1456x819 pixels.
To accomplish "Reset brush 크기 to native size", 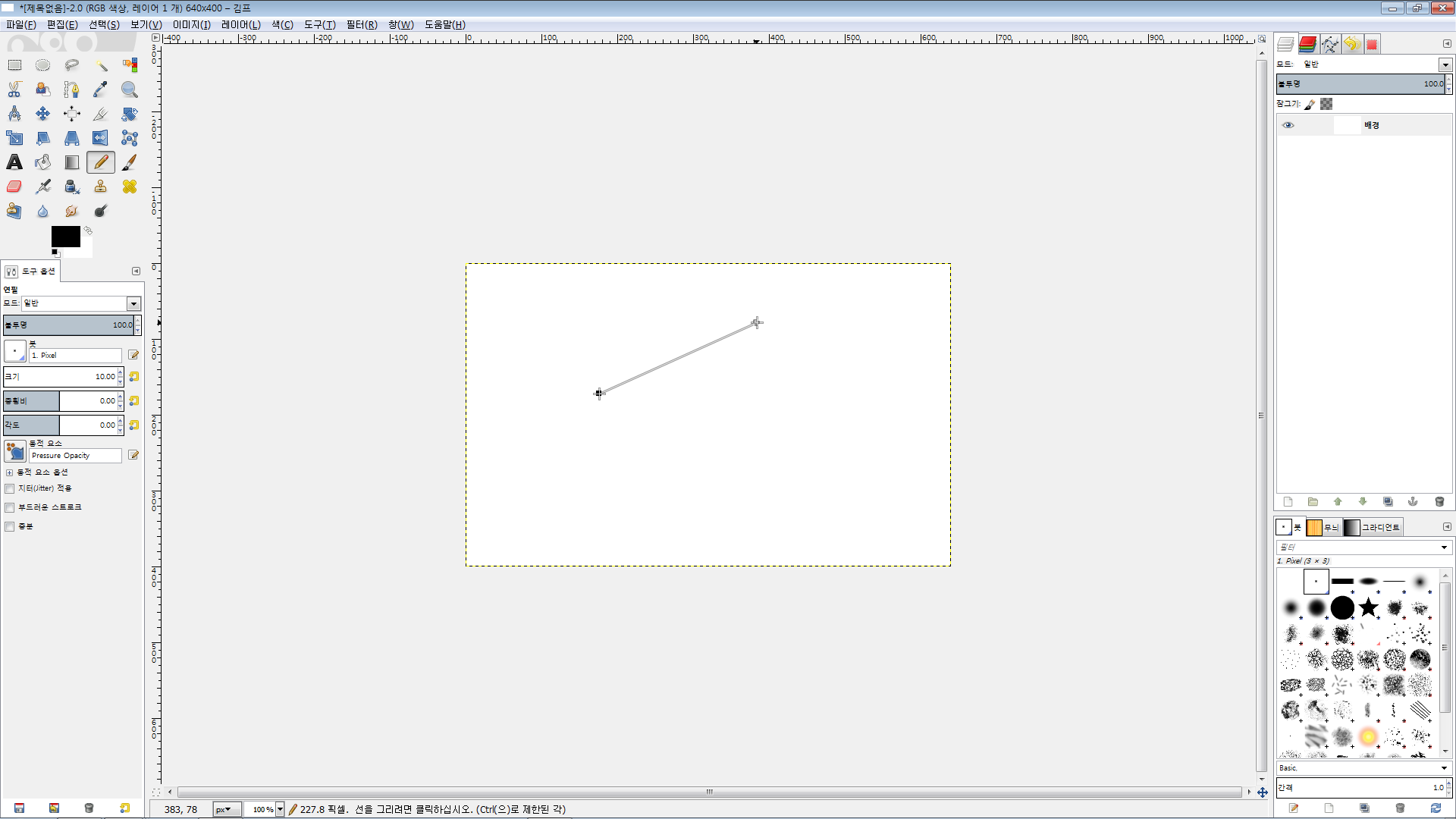I will point(134,377).
